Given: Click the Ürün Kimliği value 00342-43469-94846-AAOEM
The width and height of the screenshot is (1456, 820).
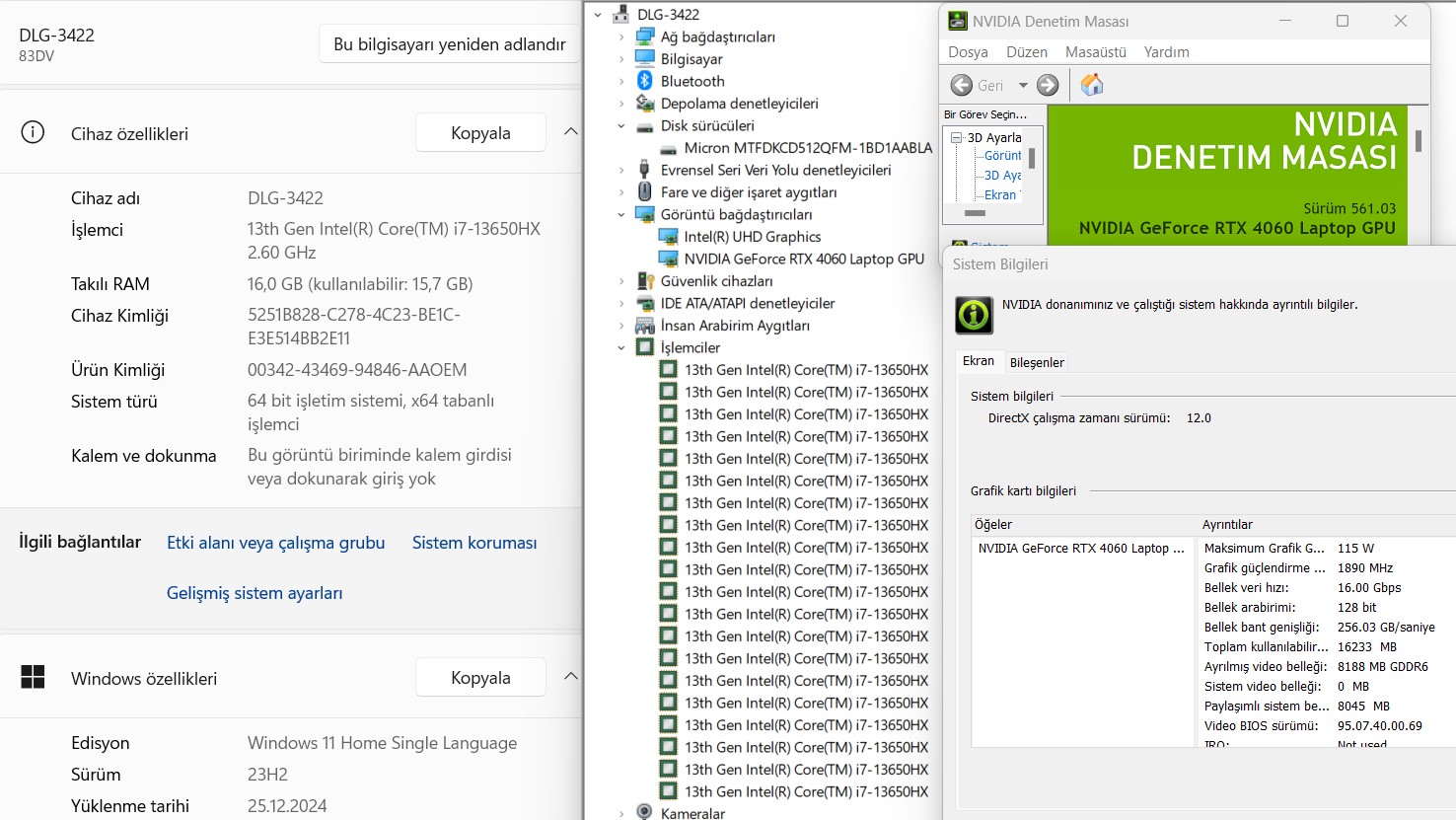Looking at the screenshot, I should tap(357, 370).
